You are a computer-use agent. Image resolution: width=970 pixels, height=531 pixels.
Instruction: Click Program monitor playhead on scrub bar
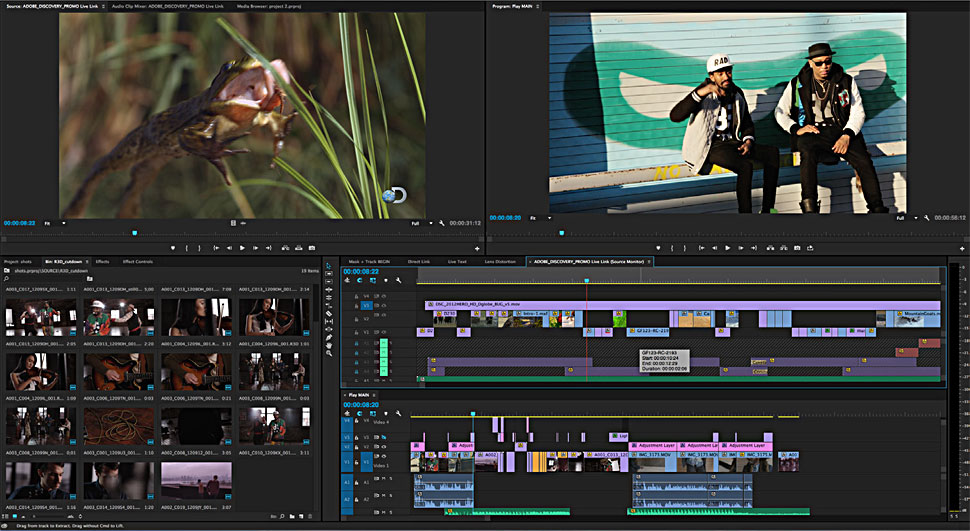pos(562,233)
